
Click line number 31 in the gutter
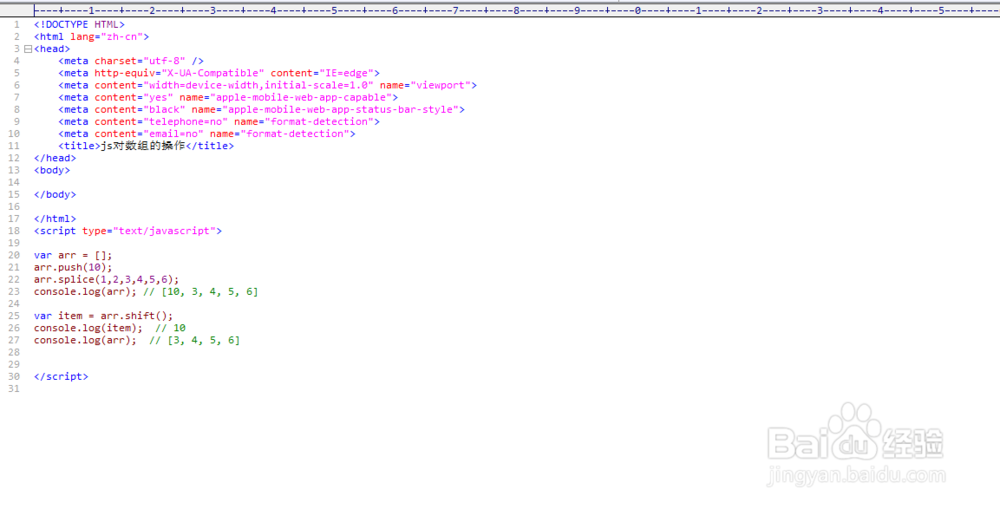15,388
